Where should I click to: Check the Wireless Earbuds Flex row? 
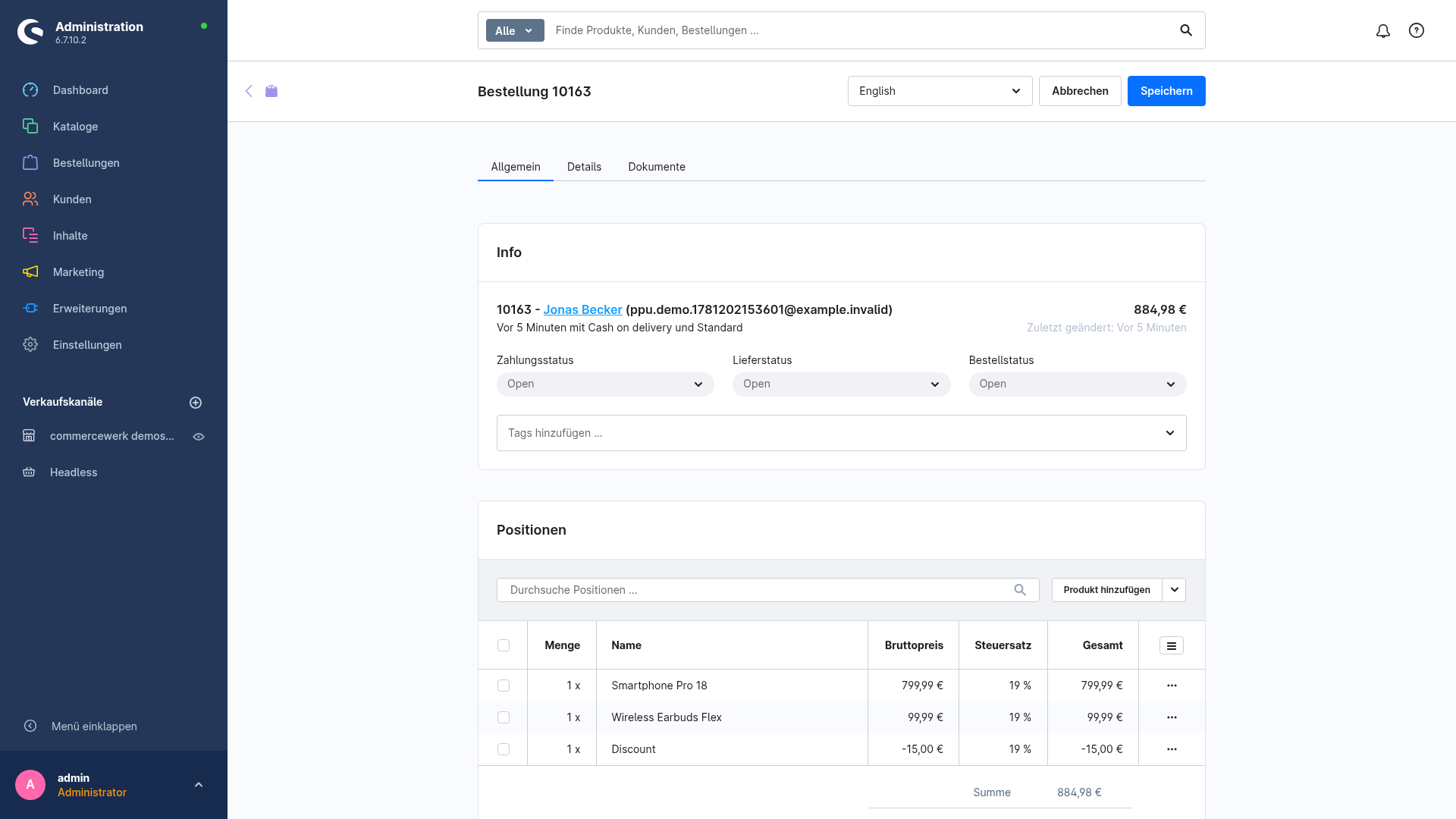click(504, 717)
